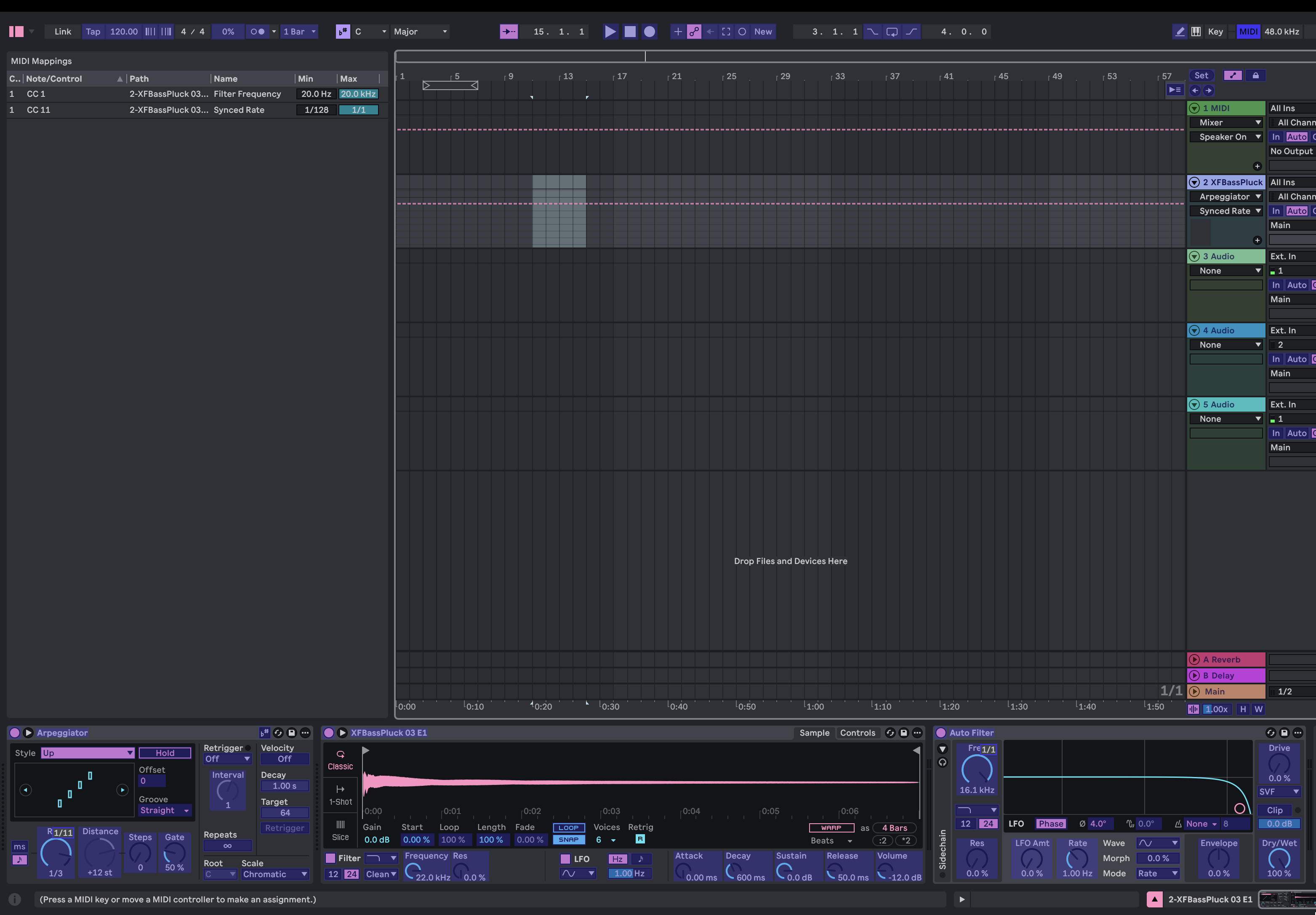Hot-swap the XFBassPluck 03 E1 preset
This screenshot has height=915, width=1316.
click(890, 733)
